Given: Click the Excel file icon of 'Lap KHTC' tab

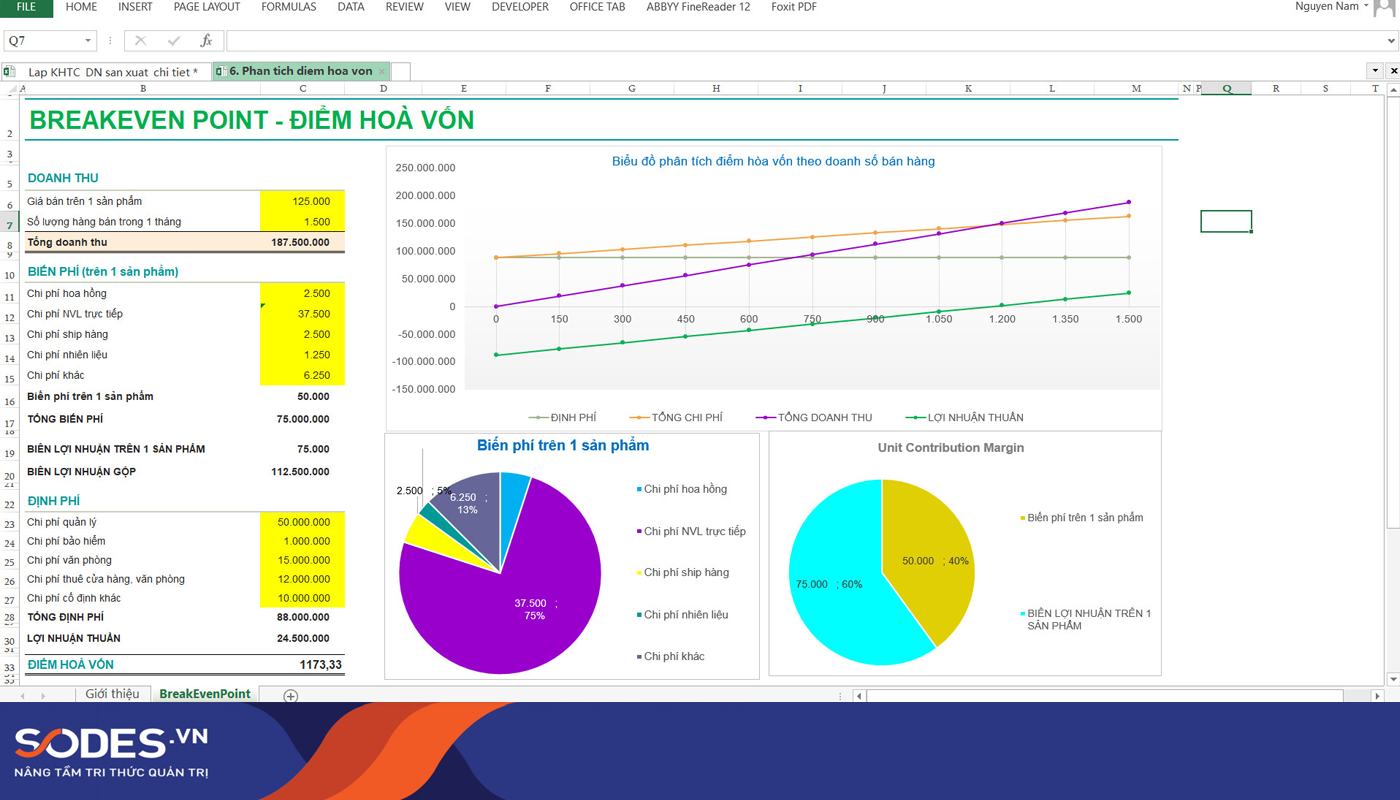Looking at the screenshot, I should click(x=10, y=72).
